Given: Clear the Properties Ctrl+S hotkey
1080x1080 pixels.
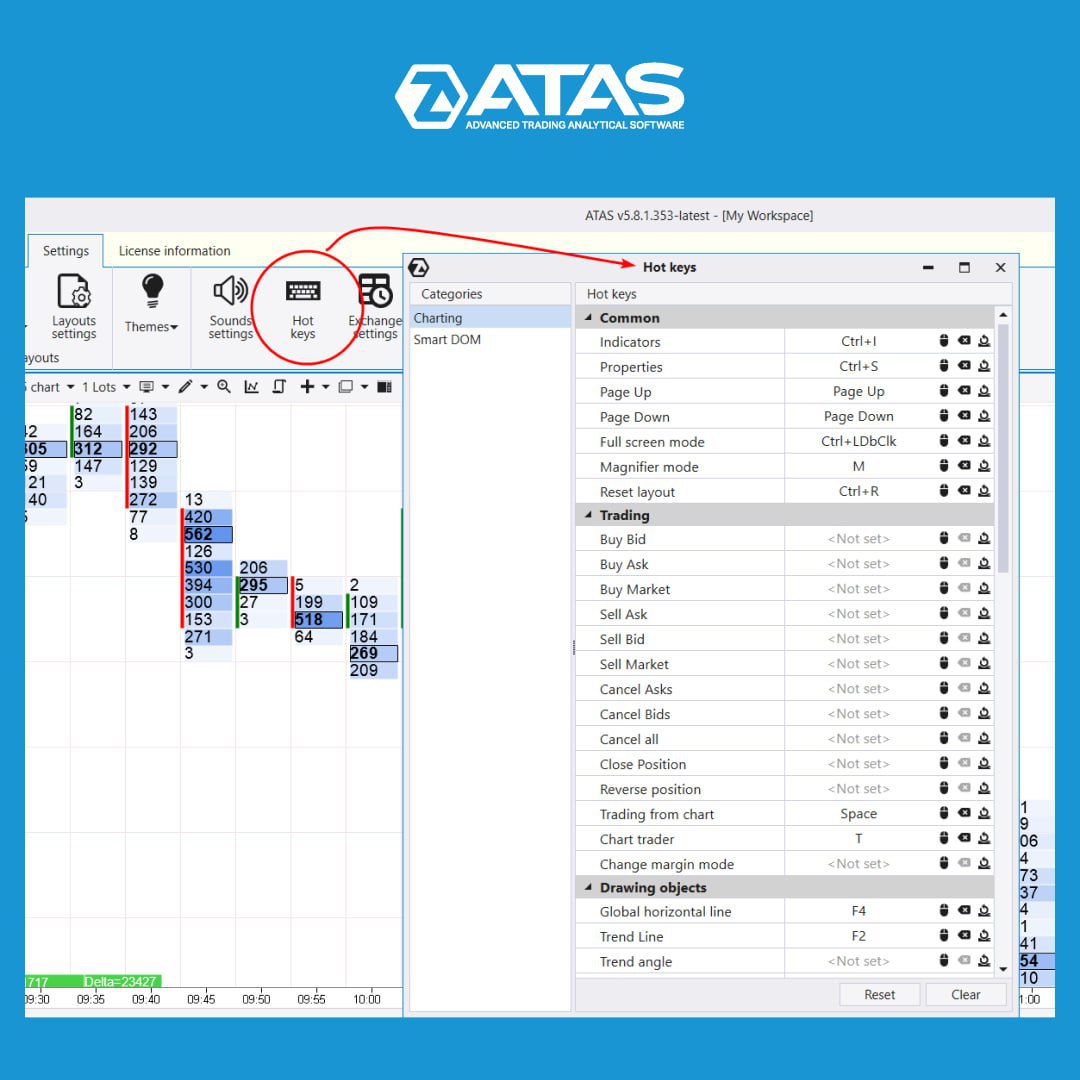Looking at the screenshot, I should coord(964,365).
